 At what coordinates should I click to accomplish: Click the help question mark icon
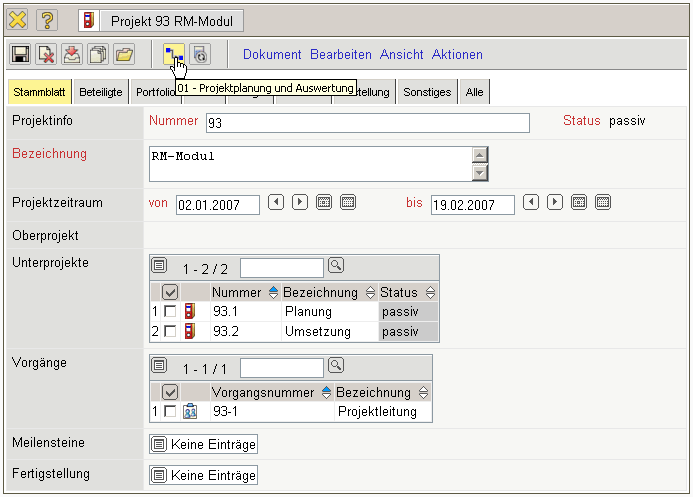[x=48, y=20]
